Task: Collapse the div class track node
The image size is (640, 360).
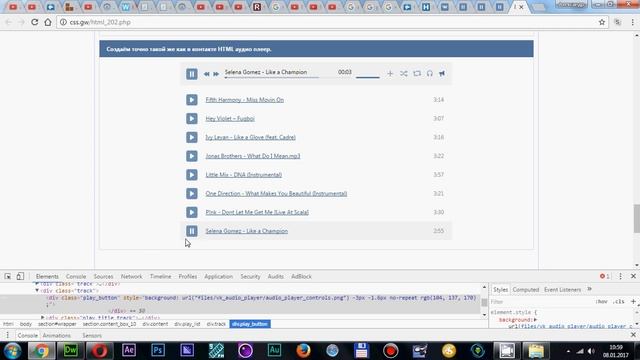Action: [x=37, y=291]
